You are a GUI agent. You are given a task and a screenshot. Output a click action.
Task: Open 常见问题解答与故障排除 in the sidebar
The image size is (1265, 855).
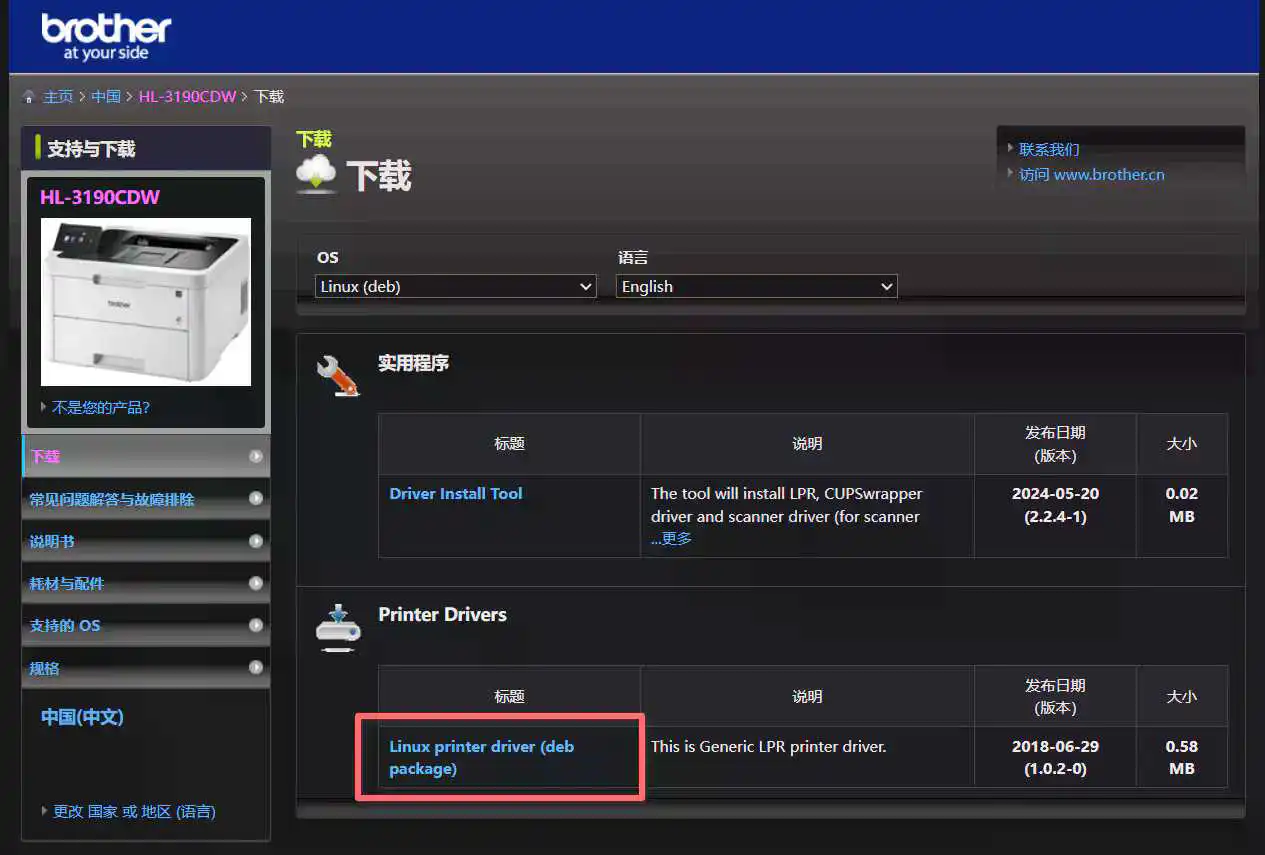coord(146,498)
